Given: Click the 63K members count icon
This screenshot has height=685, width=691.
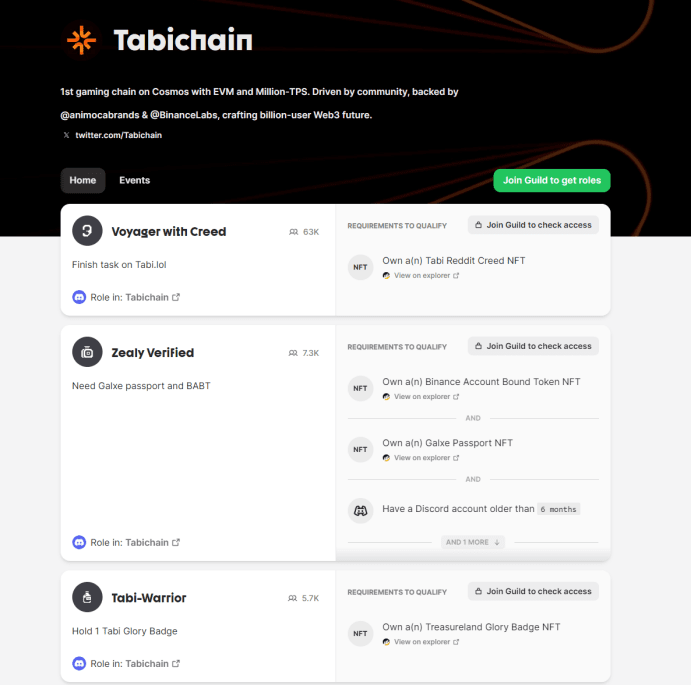Looking at the screenshot, I should point(293,232).
